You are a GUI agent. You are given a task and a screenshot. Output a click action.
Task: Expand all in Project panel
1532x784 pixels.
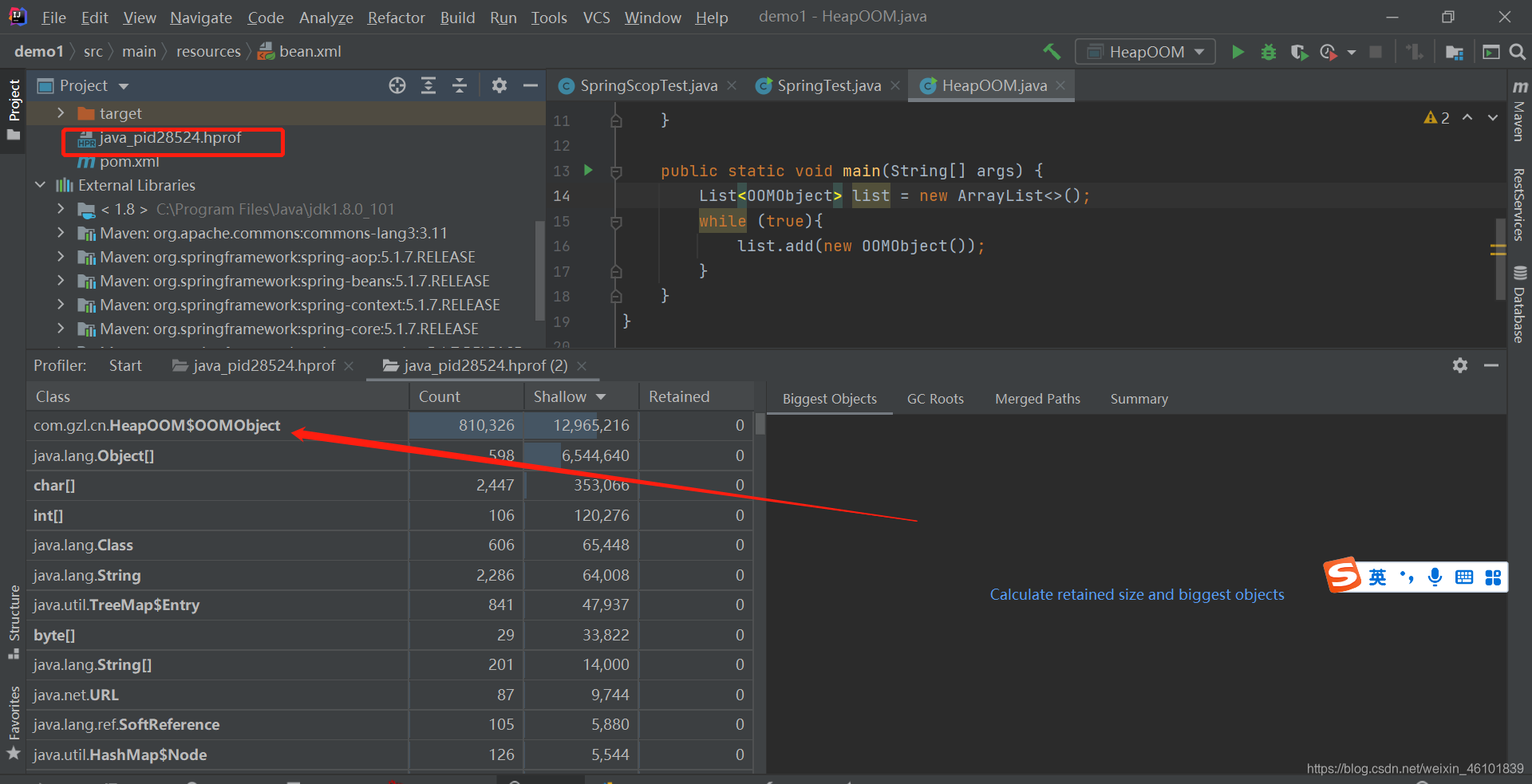(x=428, y=85)
